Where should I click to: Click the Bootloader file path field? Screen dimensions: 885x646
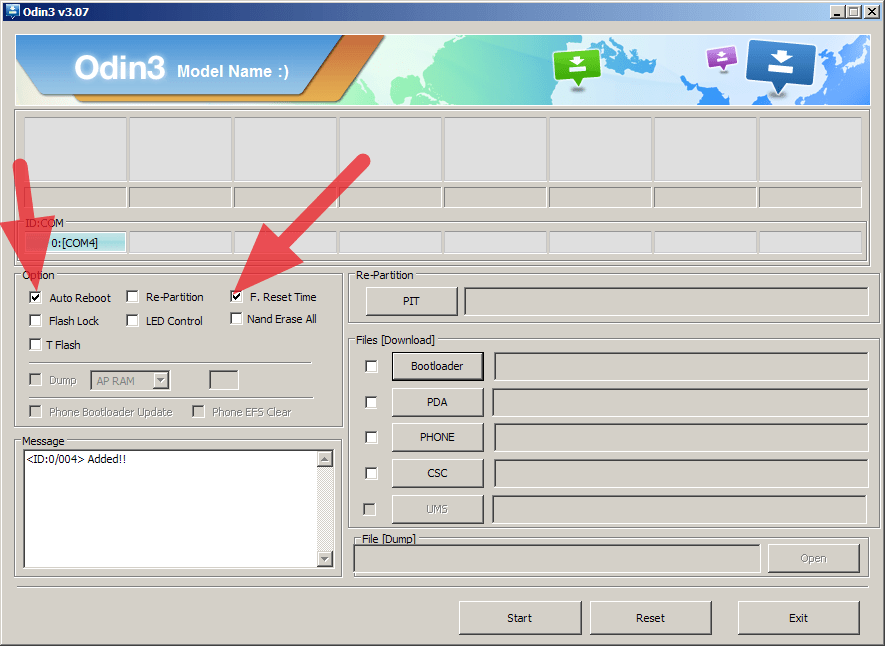pyautogui.click(x=681, y=366)
